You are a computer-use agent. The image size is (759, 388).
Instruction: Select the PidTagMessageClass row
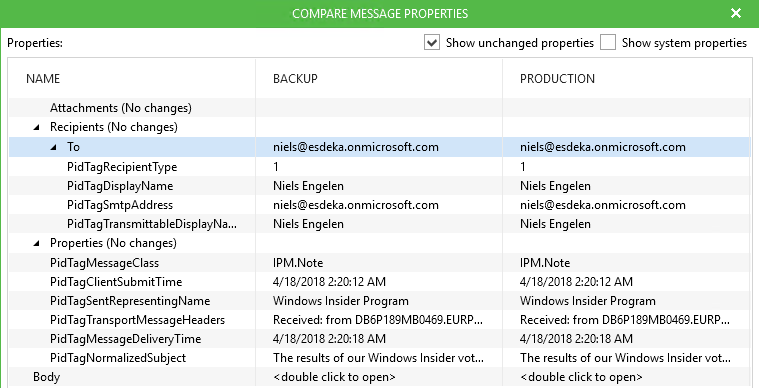pos(380,263)
